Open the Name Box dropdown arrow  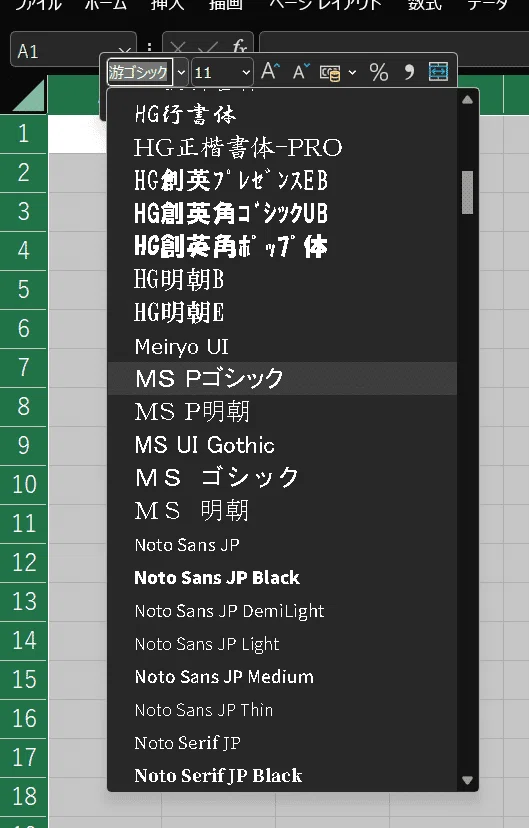pos(125,51)
